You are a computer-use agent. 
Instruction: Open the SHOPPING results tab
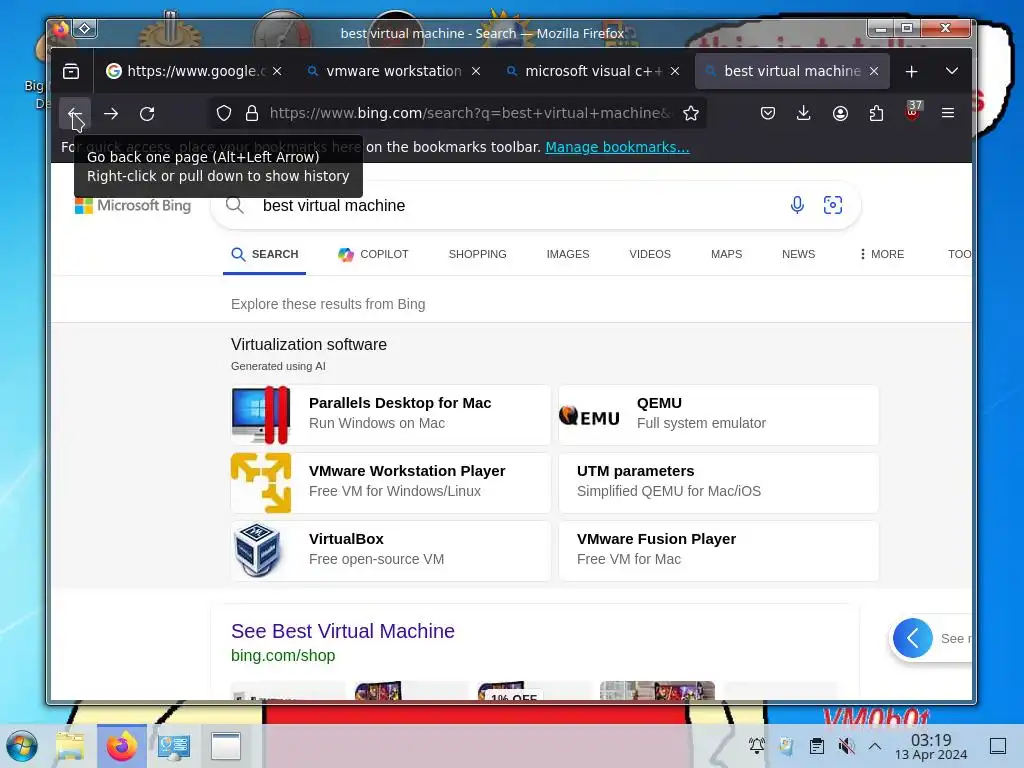tap(477, 254)
